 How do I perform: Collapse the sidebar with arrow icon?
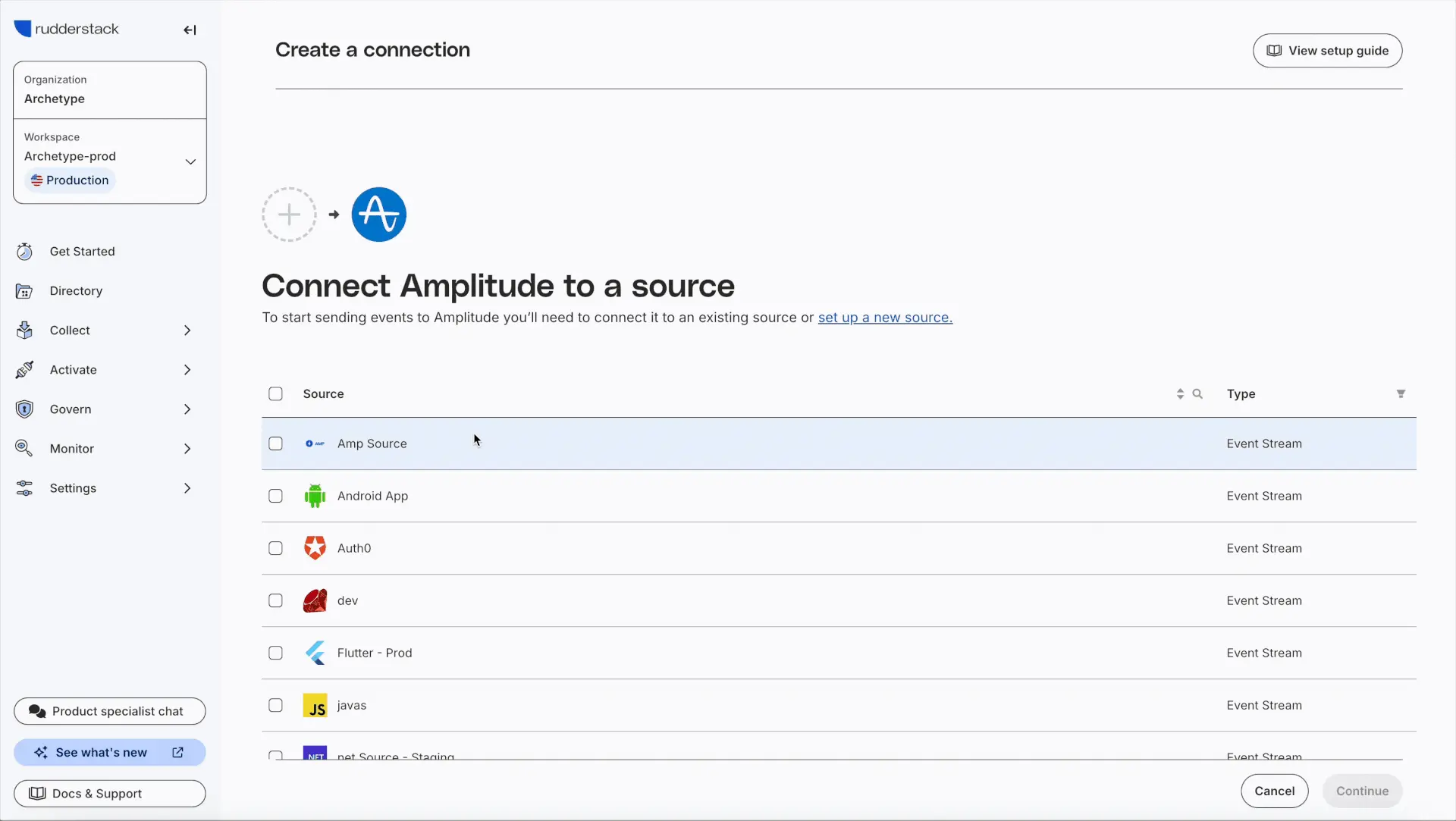pos(190,30)
